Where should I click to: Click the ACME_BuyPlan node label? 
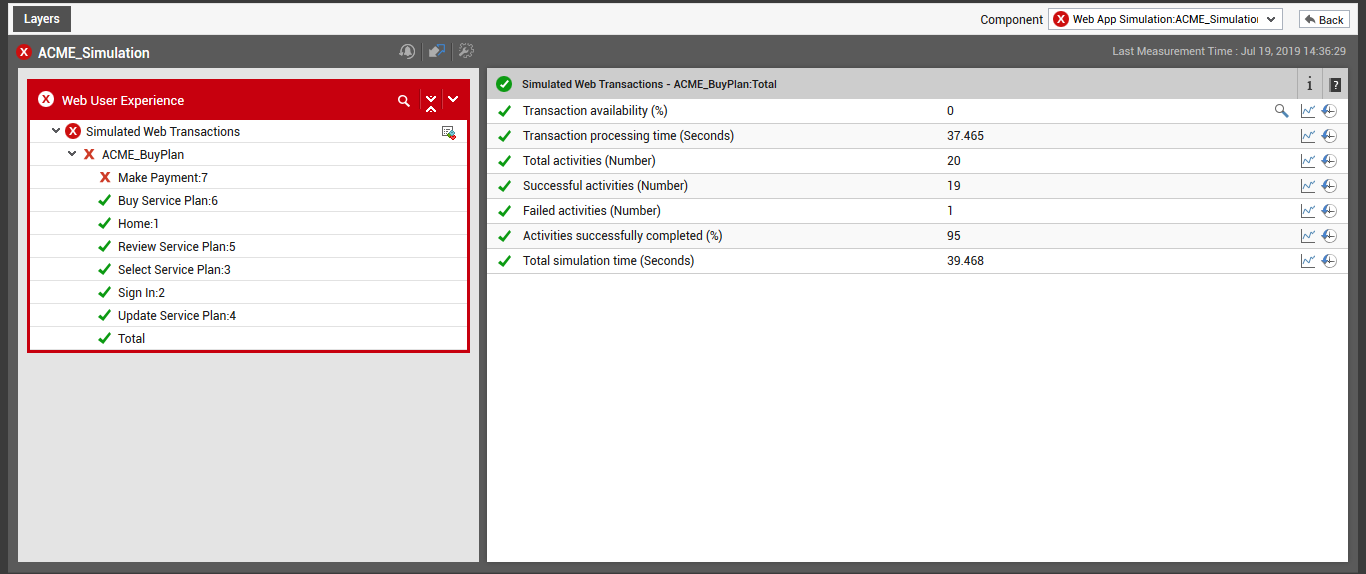pos(143,154)
